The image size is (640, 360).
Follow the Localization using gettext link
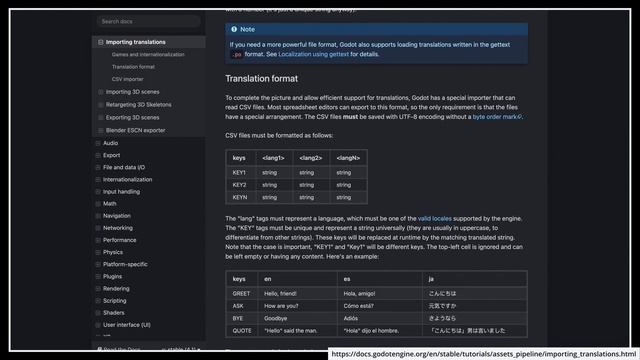point(313,54)
